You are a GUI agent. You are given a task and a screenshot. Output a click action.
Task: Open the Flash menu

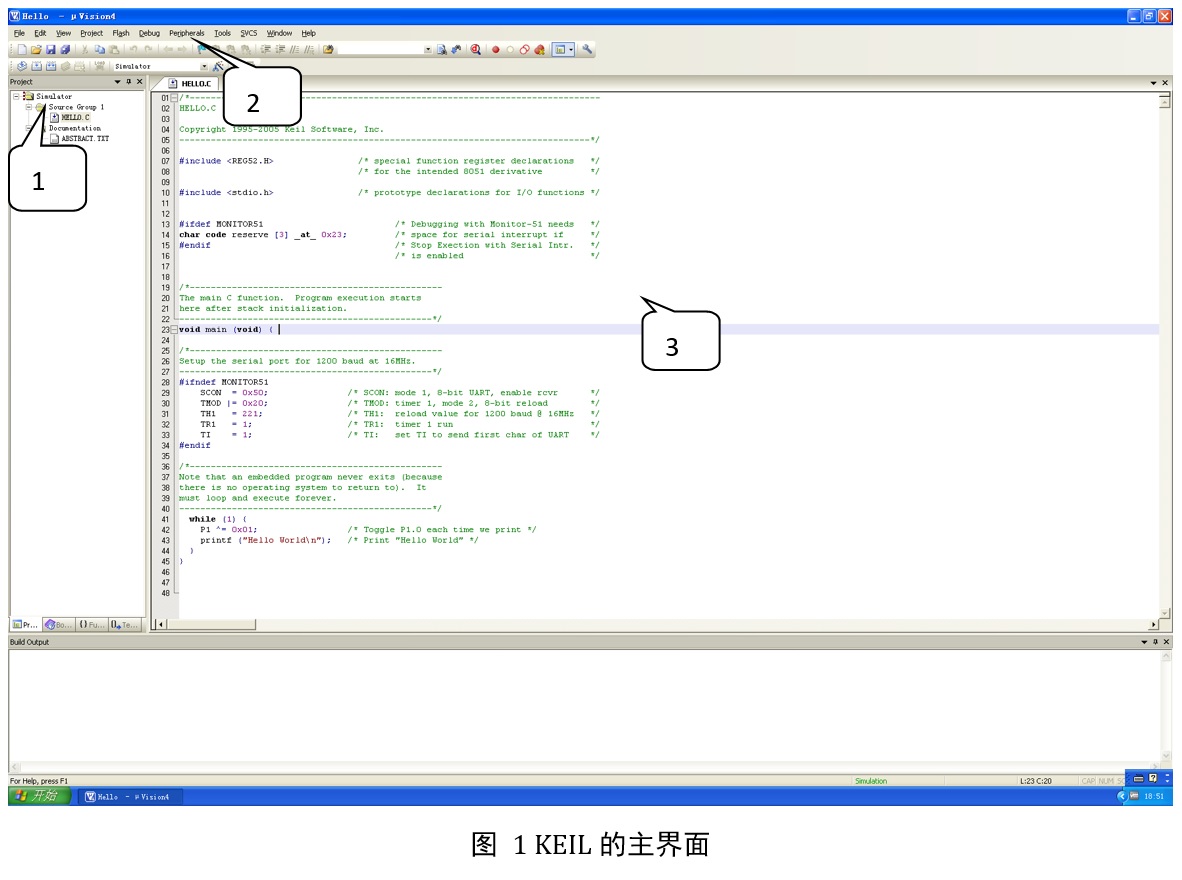(x=121, y=33)
